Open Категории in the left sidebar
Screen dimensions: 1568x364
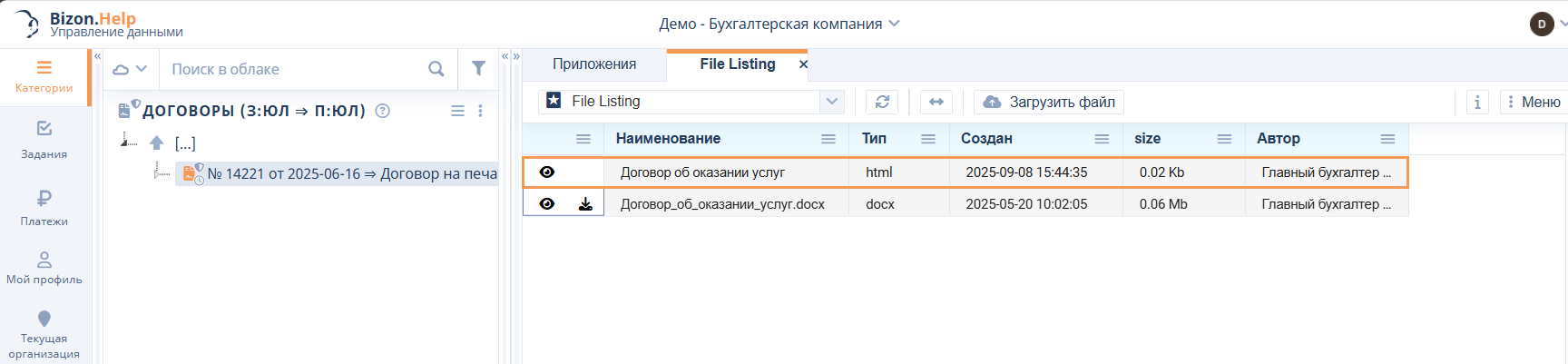click(x=44, y=77)
